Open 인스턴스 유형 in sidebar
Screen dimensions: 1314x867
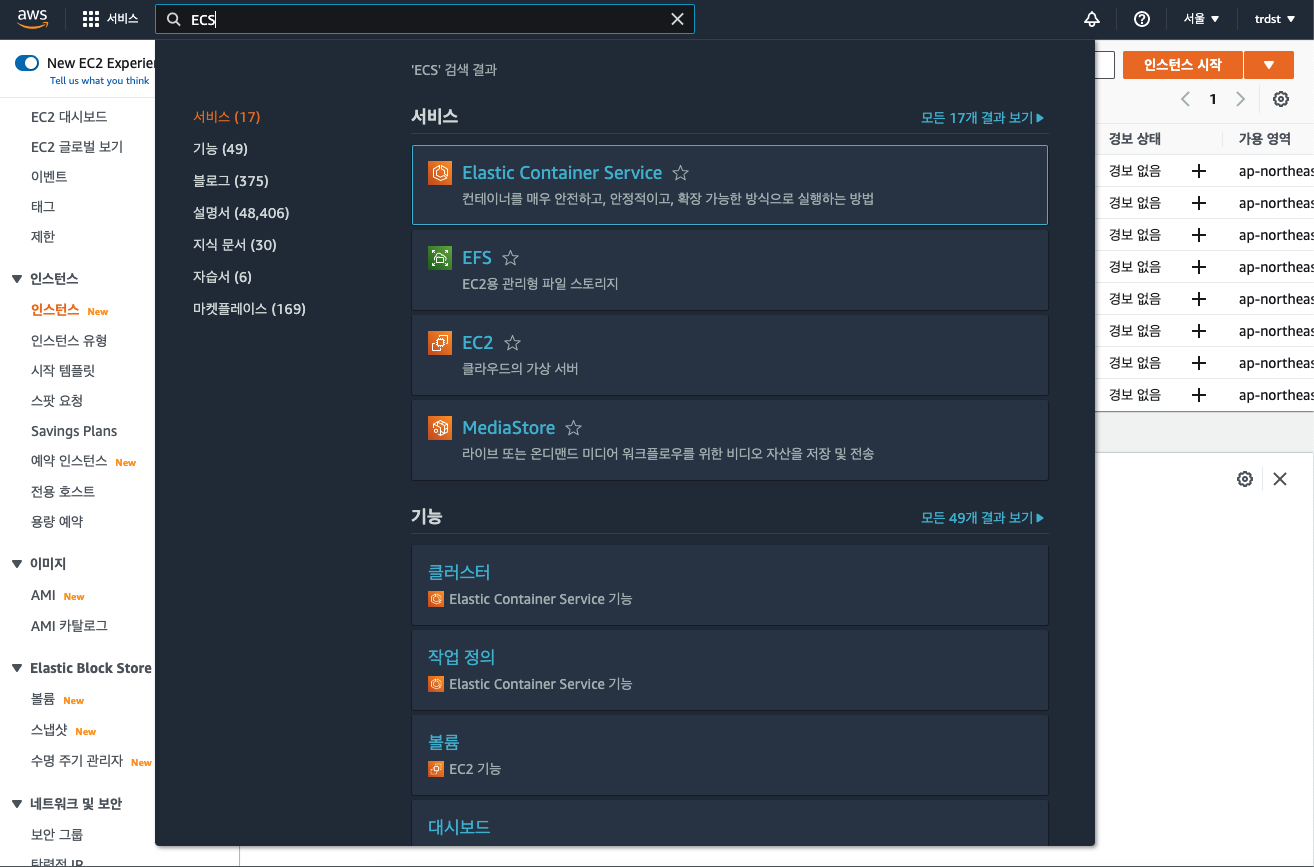(x=69, y=341)
